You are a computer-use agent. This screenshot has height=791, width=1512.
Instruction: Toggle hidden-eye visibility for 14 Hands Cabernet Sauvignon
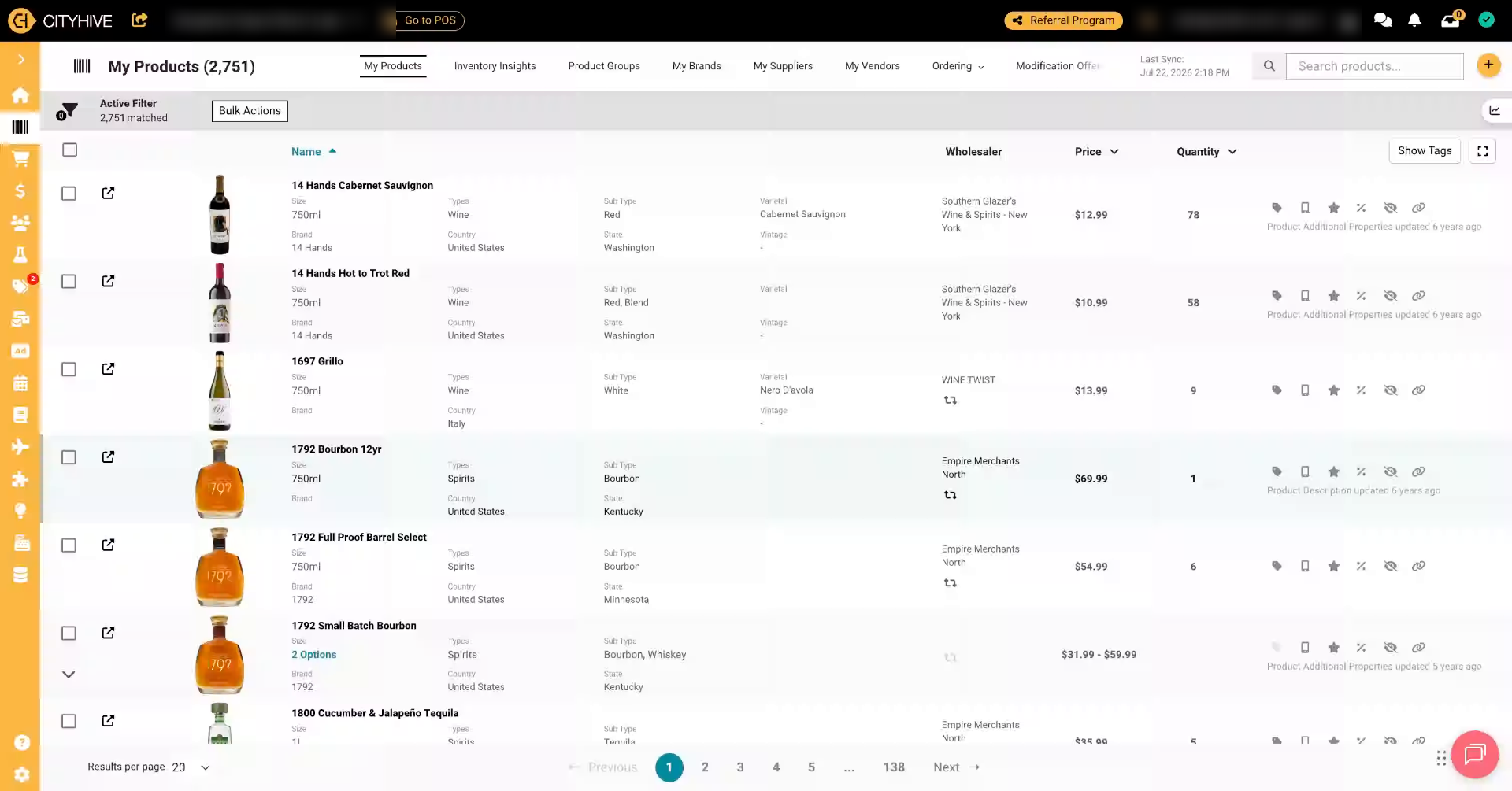coord(1390,208)
